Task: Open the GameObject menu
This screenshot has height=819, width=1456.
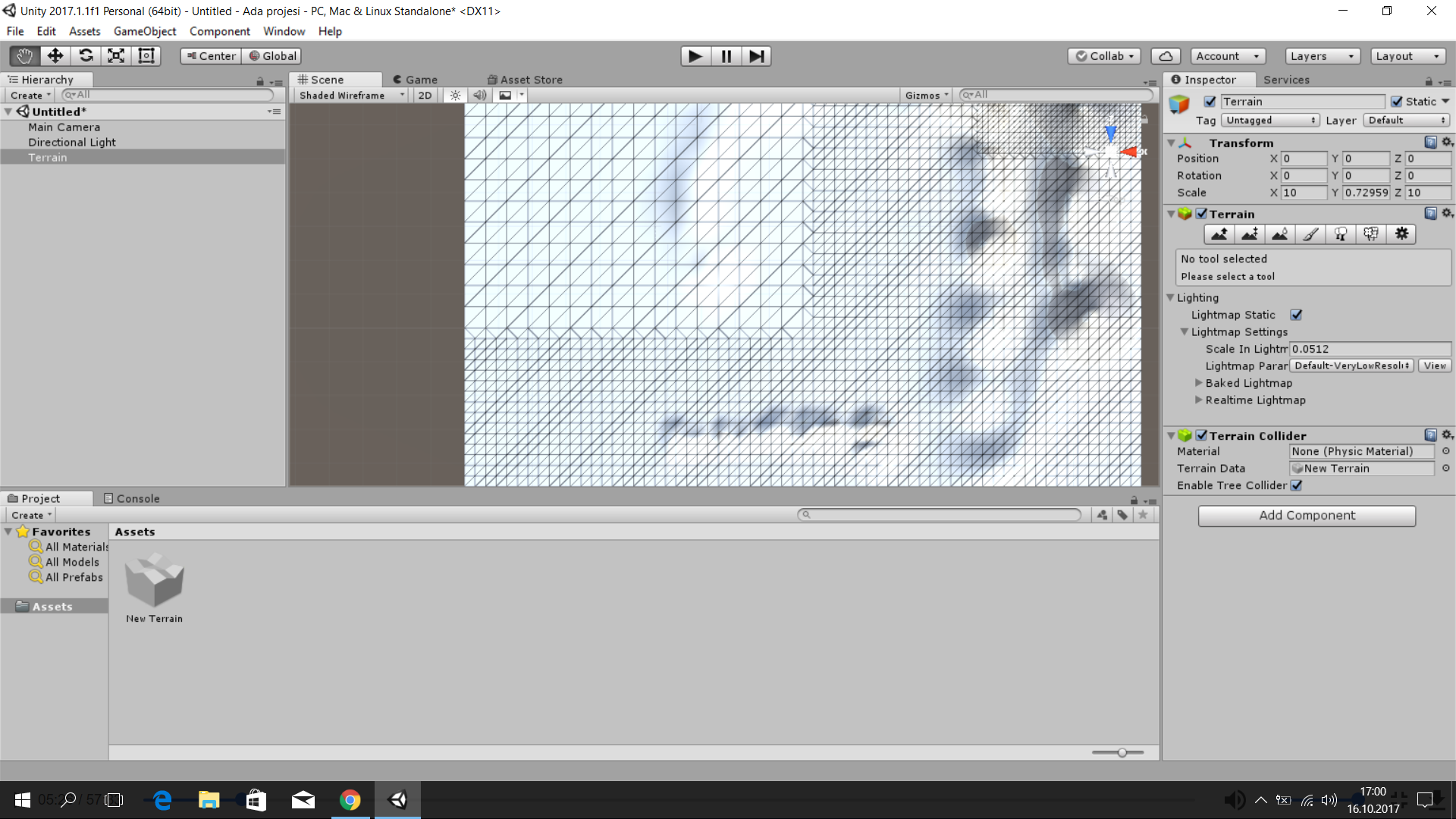Action: click(144, 31)
